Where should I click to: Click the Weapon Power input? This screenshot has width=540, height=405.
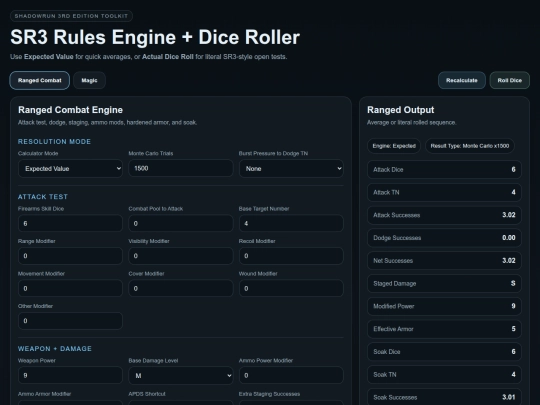click(x=70, y=375)
